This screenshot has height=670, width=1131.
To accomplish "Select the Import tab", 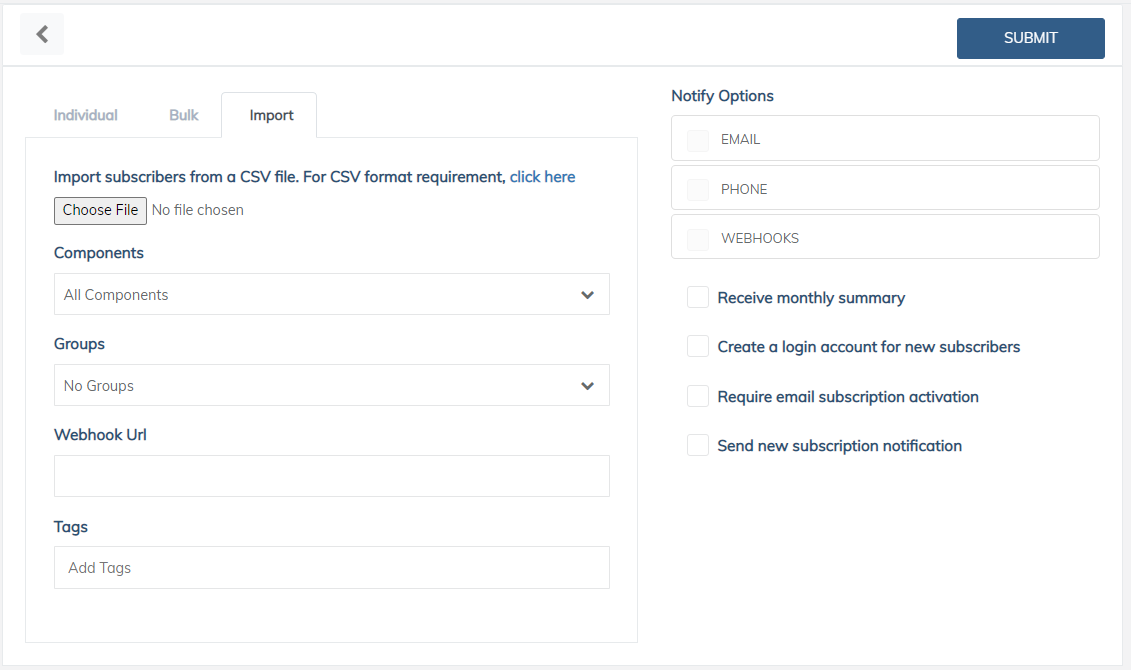I will tap(271, 115).
